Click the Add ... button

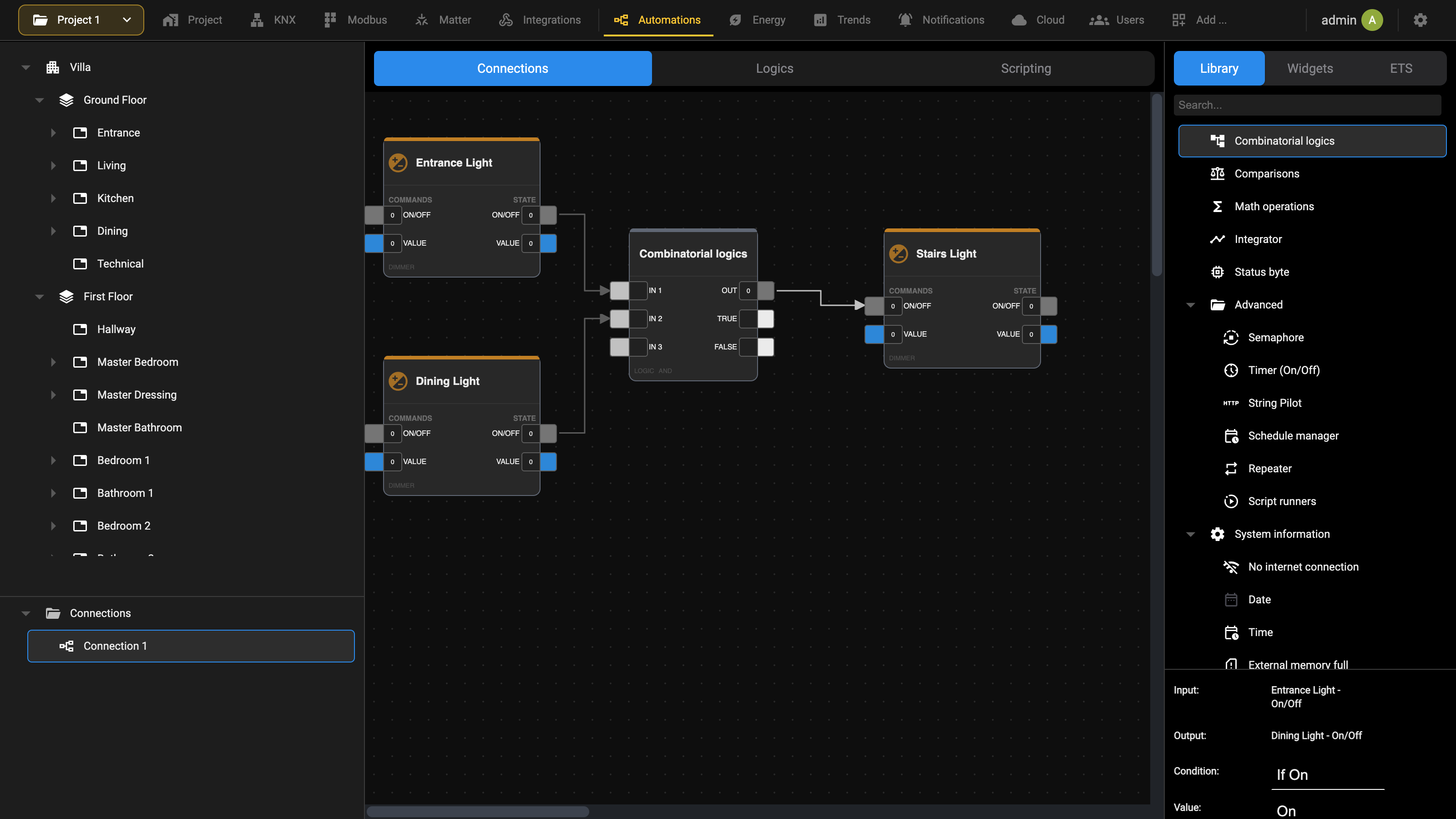click(1199, 20)
